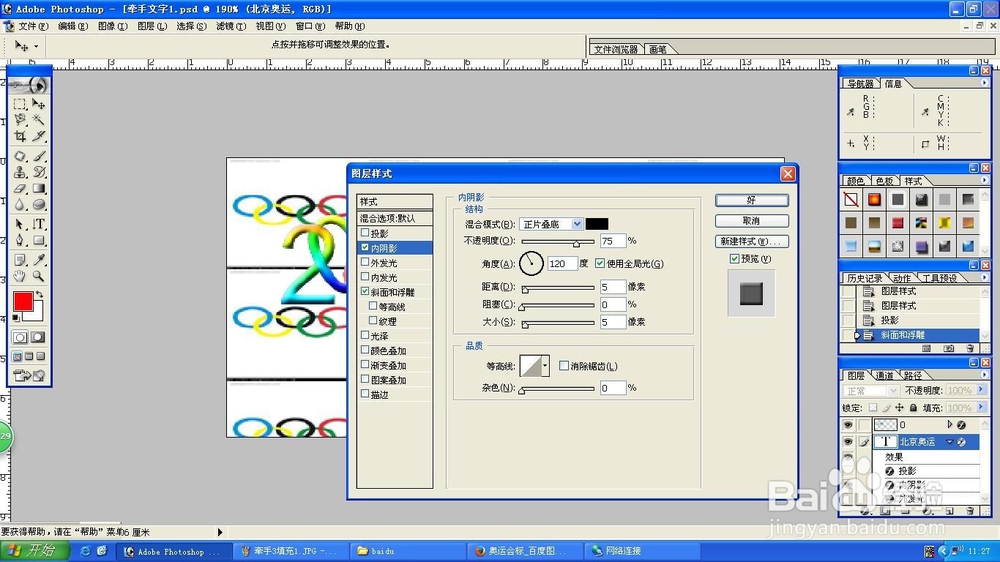
Task: Select the Pen tool
Action: 20,240
